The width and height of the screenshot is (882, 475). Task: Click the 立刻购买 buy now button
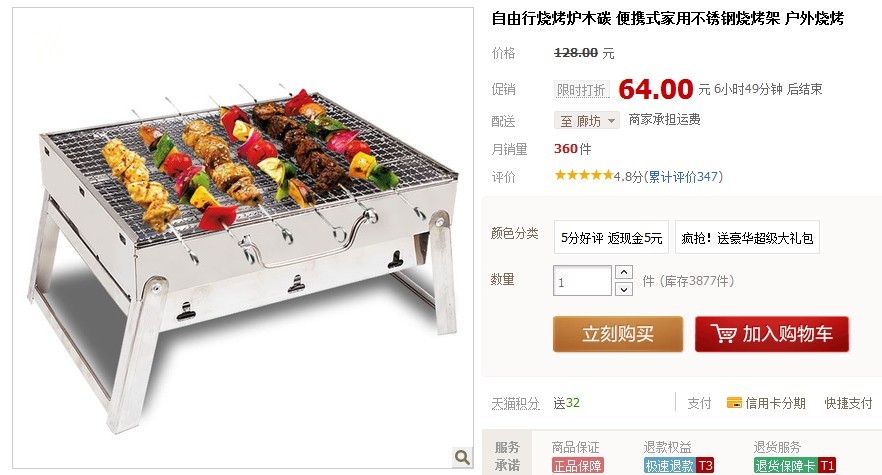[x=618, y=334]
